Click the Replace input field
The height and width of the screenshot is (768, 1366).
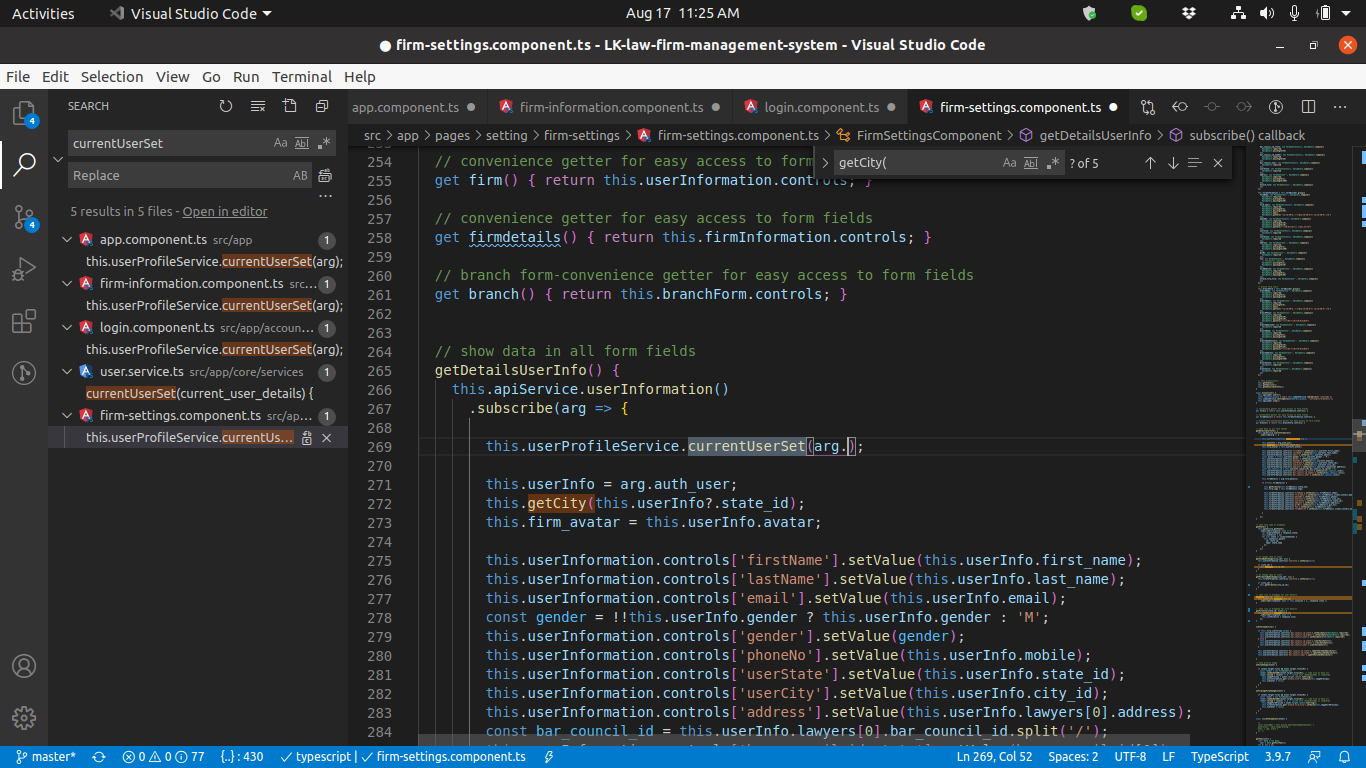178,176
